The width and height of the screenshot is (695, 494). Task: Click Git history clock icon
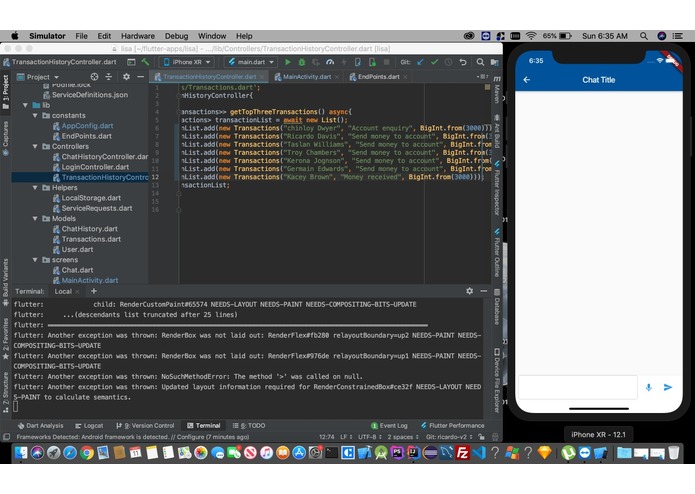click(x=449, y=62)
